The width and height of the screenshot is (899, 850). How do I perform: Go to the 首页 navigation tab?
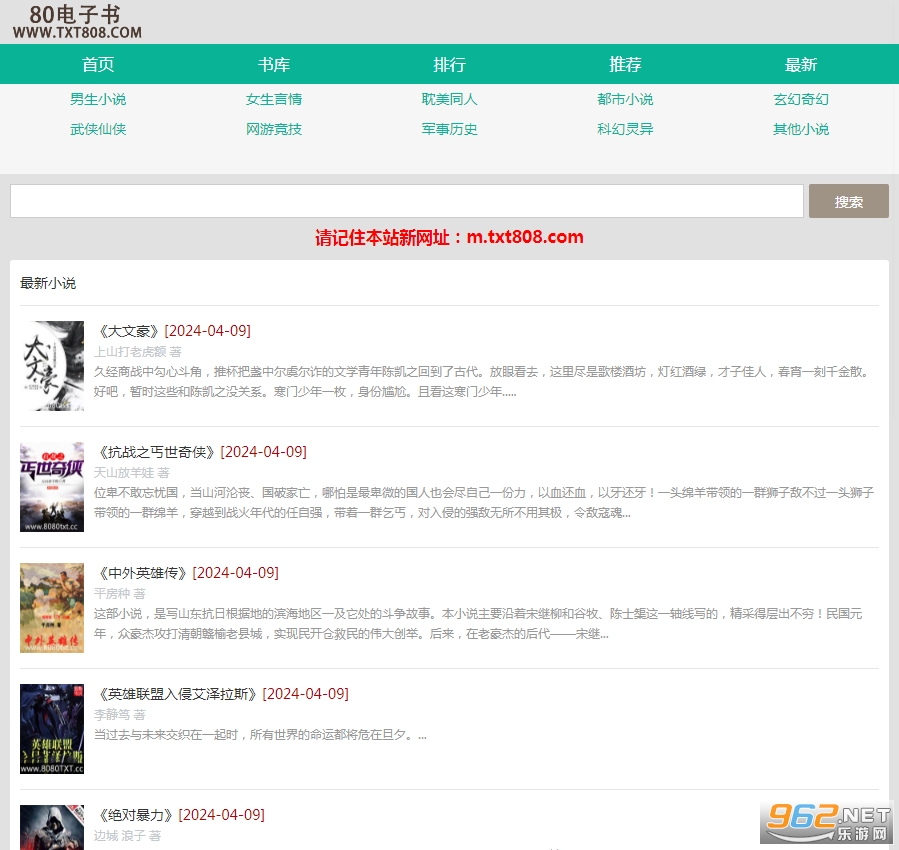point(98,65)
